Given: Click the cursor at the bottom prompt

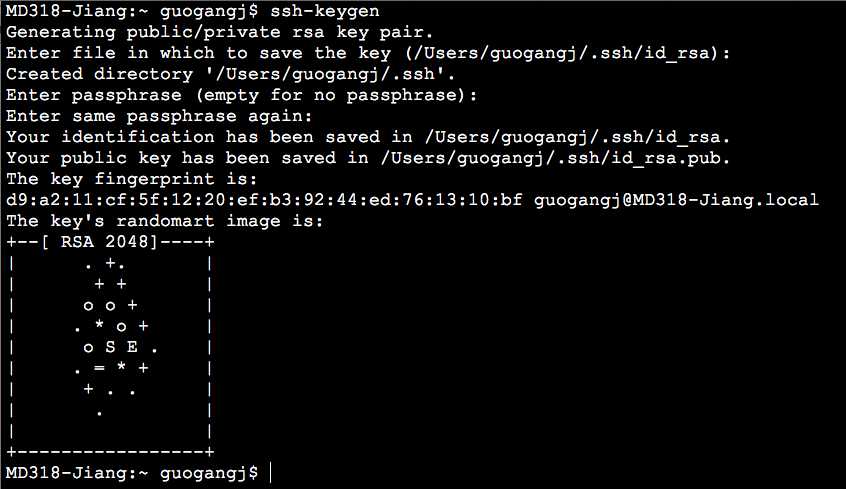Looking at the screenshot, I should point(270,472).
